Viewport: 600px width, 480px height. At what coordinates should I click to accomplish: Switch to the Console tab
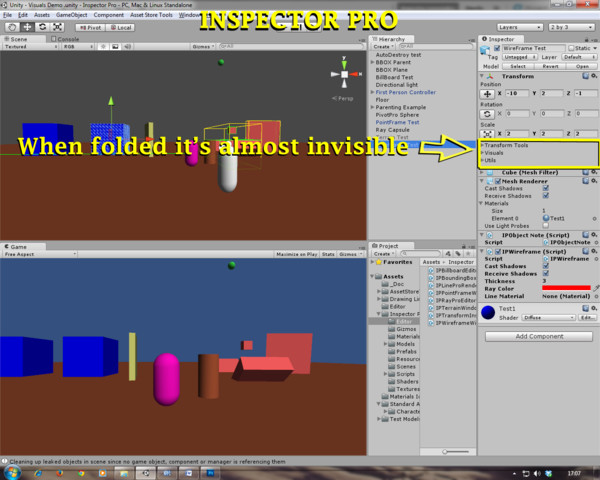pos(65,39)
